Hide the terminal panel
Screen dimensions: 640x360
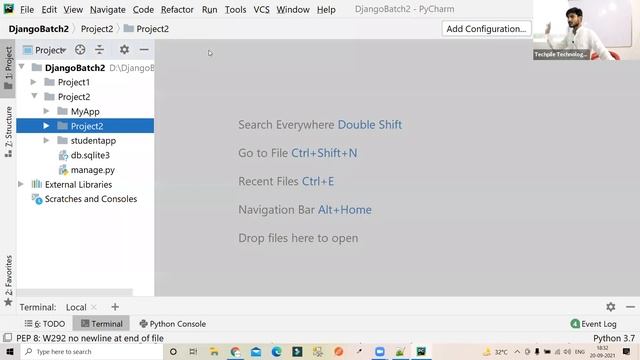(630, 307)
